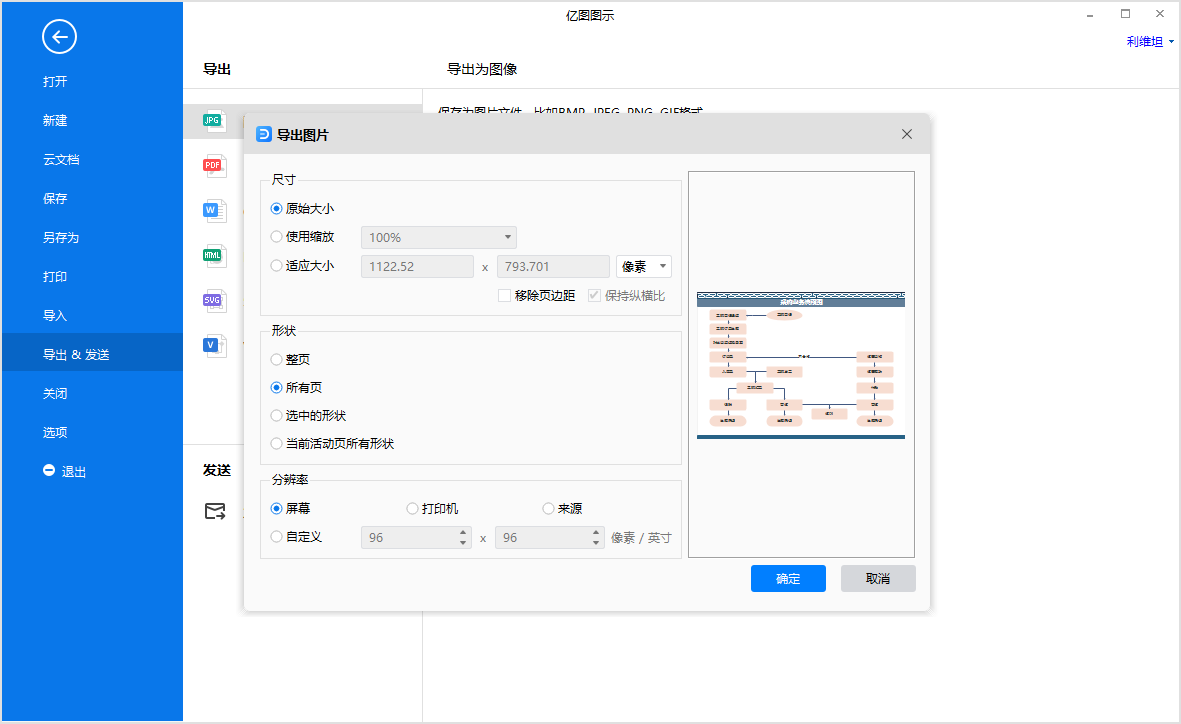This screenshot has width=1181, height=724.
Task: Select the JPG export format icon
Action: (214, 121)
